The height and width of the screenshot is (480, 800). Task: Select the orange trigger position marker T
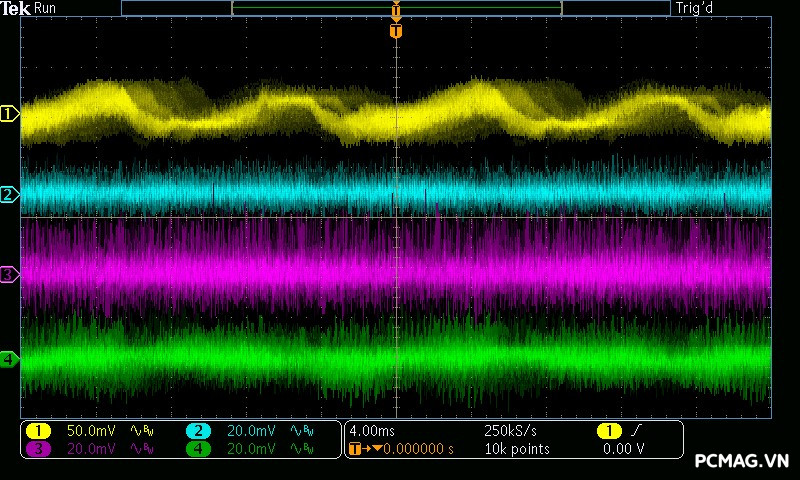click(x=396, y=31)
